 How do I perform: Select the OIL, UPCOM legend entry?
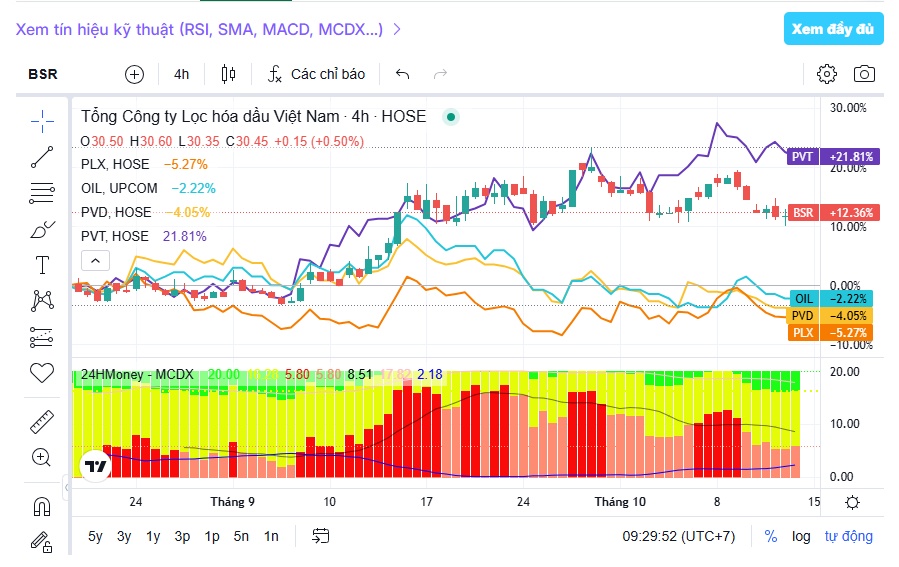pyautogui.click(x=119, y=189)
